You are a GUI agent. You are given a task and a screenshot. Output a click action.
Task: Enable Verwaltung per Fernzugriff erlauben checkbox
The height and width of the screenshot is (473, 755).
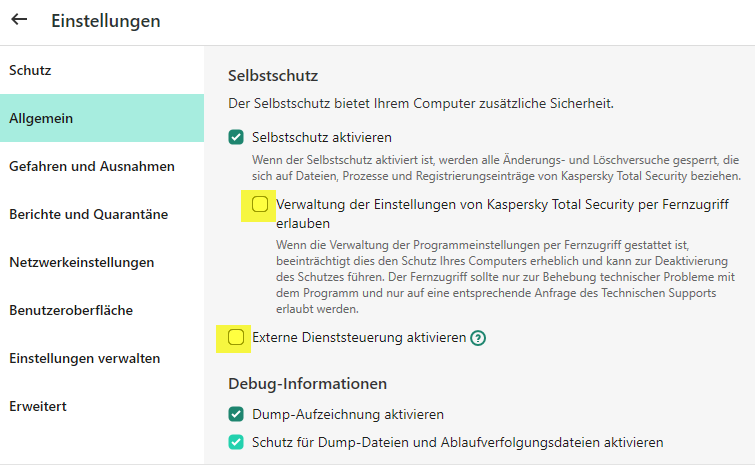260,205
